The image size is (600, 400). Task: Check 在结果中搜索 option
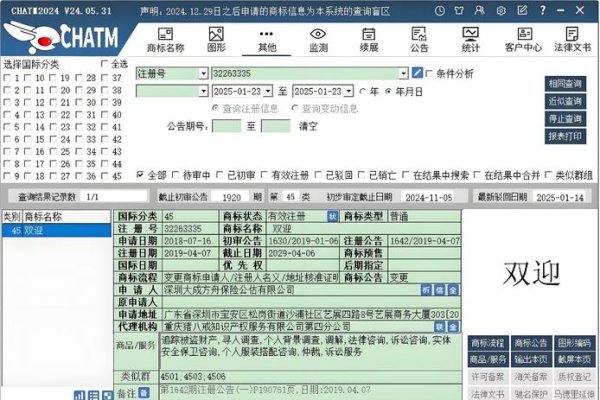406,175
